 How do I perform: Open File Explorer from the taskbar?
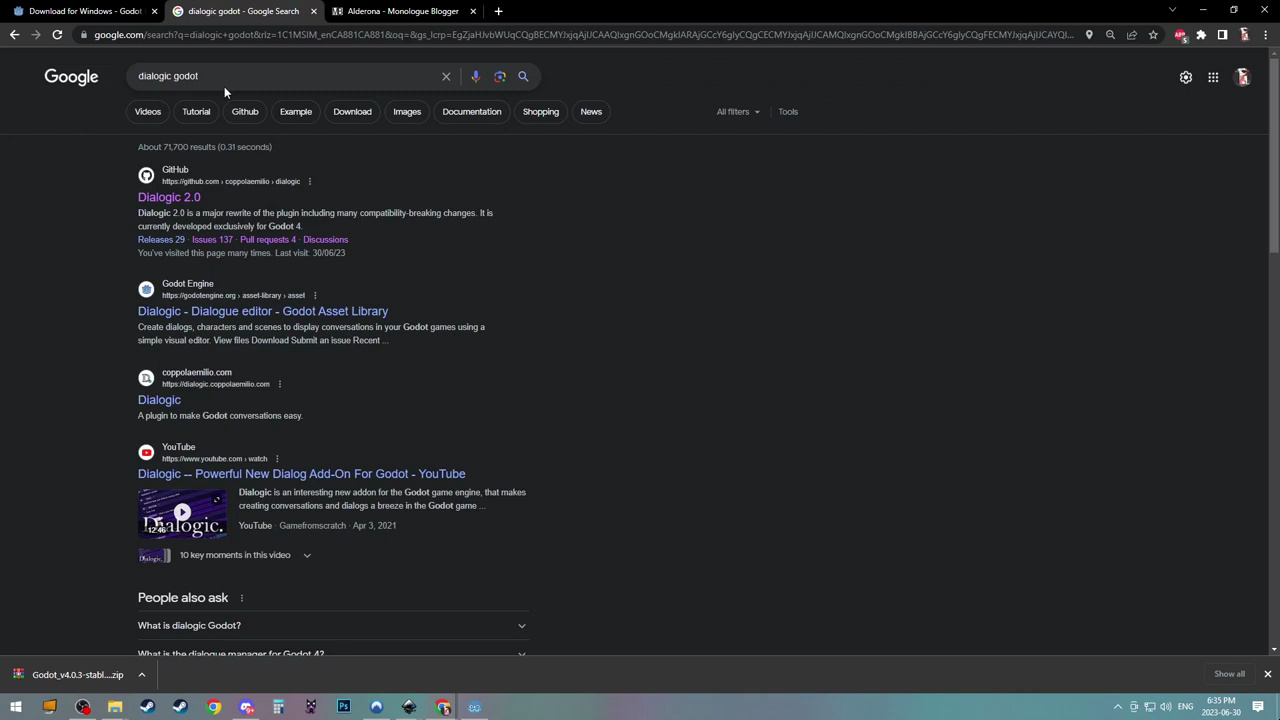pos(115,707)
